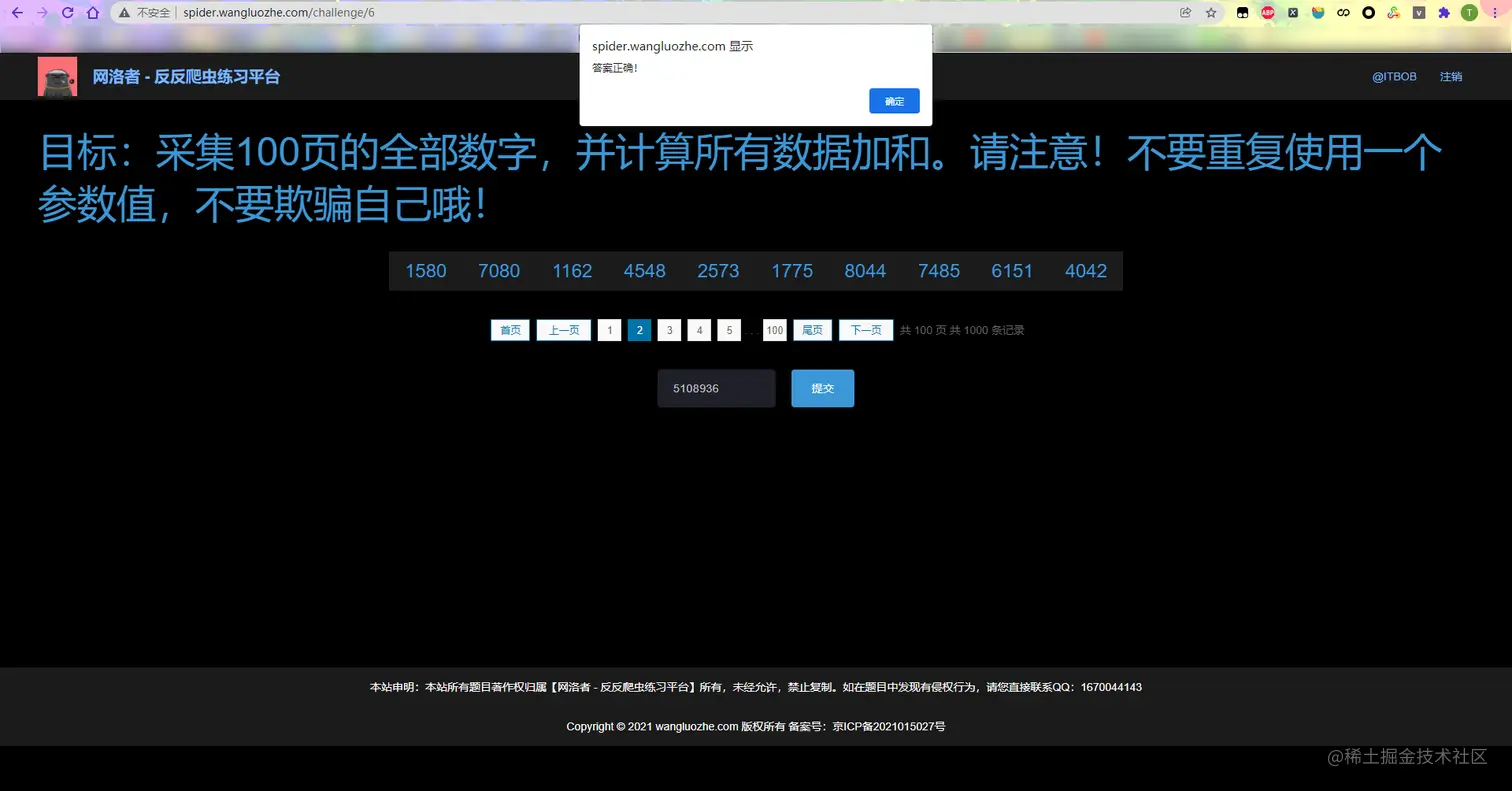Open Chrome's three-dot menu
The height and width of the screenshot is (791, 1512).
point(1494,13)
